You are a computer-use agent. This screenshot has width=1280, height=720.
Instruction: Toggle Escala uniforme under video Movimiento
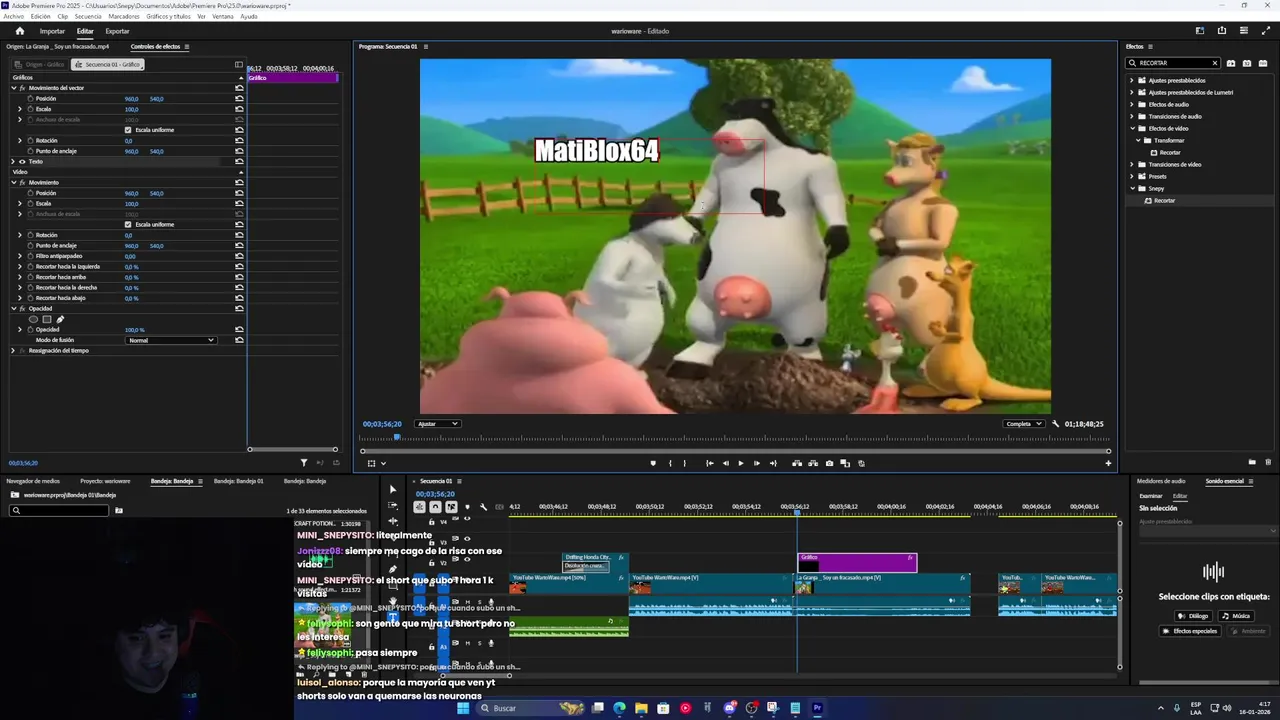(x=128, y=225)
